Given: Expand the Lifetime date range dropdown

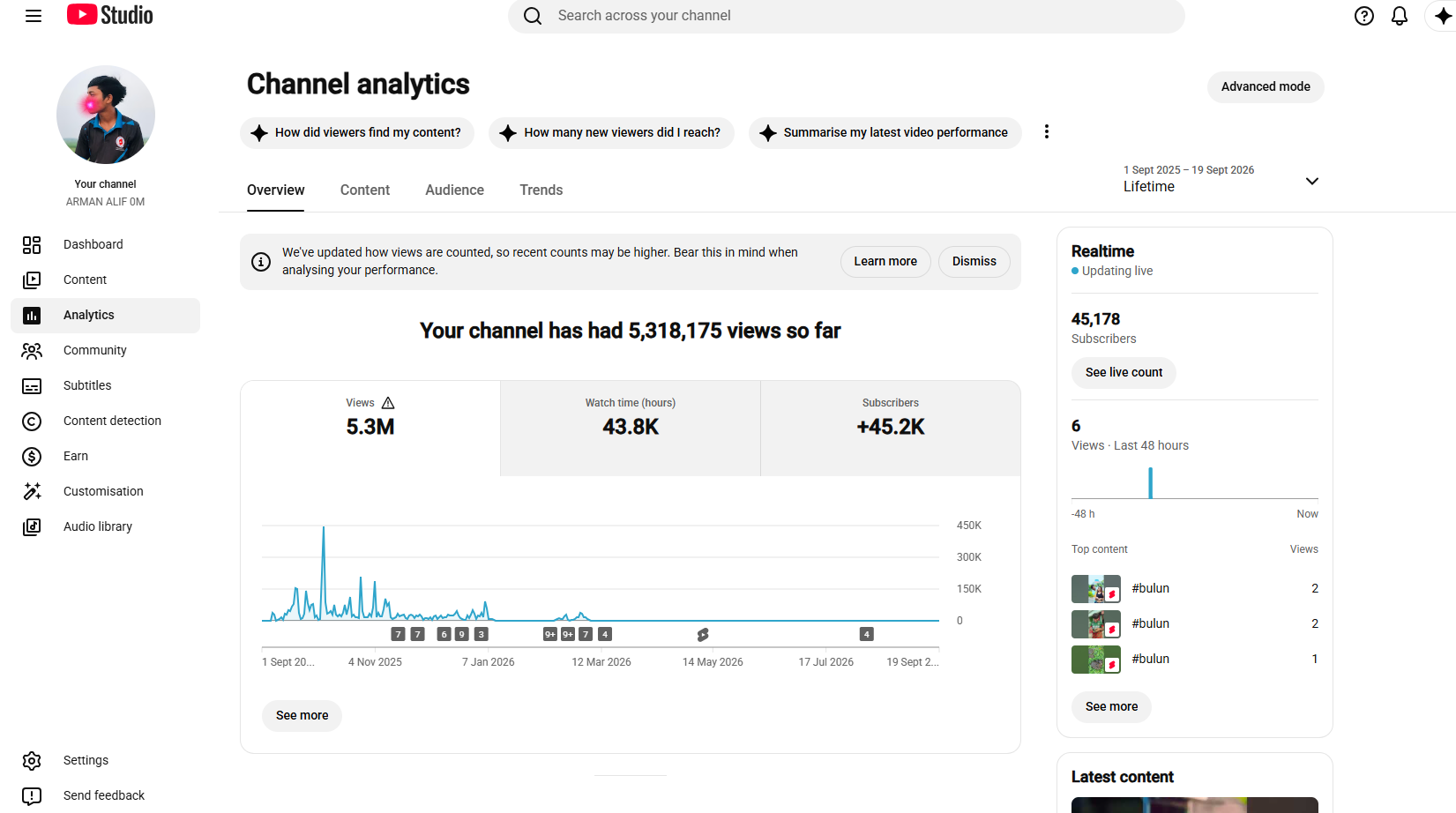Looking at the screenshot, I should pyautogui.click(x=1221, y=179).
